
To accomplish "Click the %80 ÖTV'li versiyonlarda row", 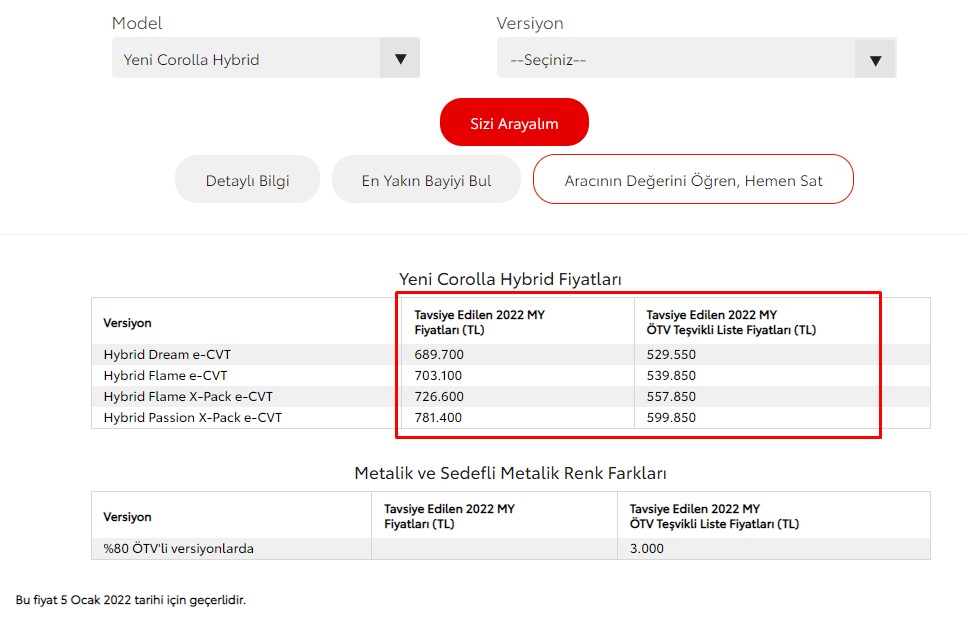I will 511,549.
